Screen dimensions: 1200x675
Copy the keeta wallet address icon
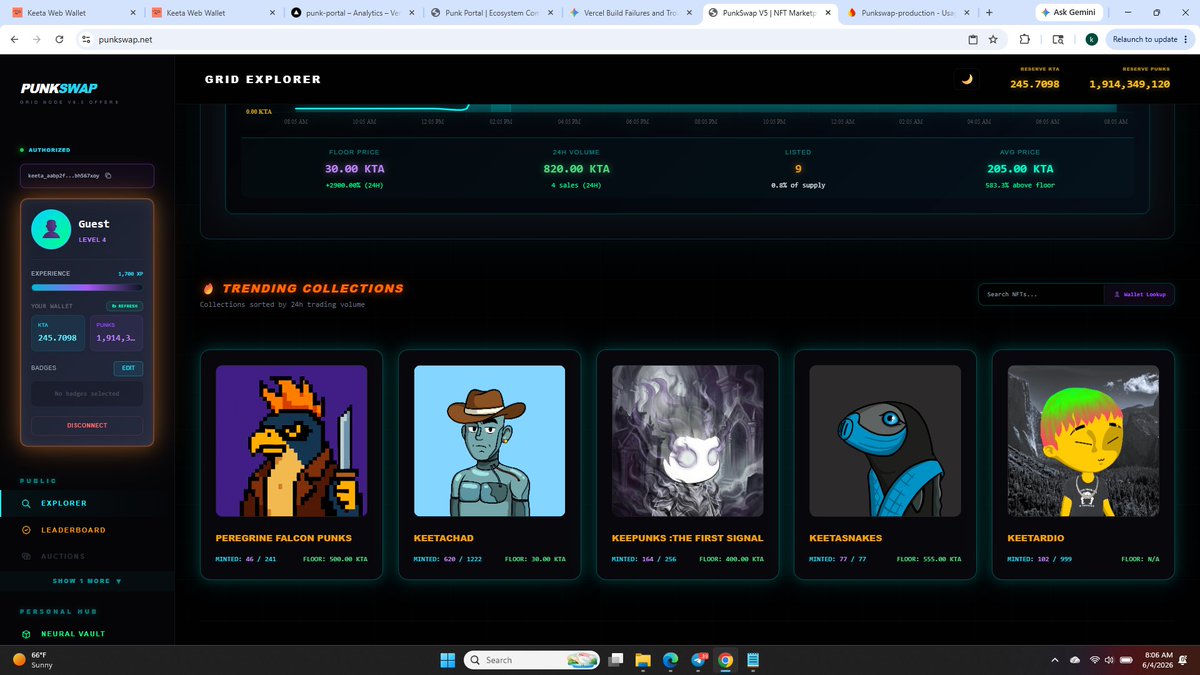tap(108, 176)
